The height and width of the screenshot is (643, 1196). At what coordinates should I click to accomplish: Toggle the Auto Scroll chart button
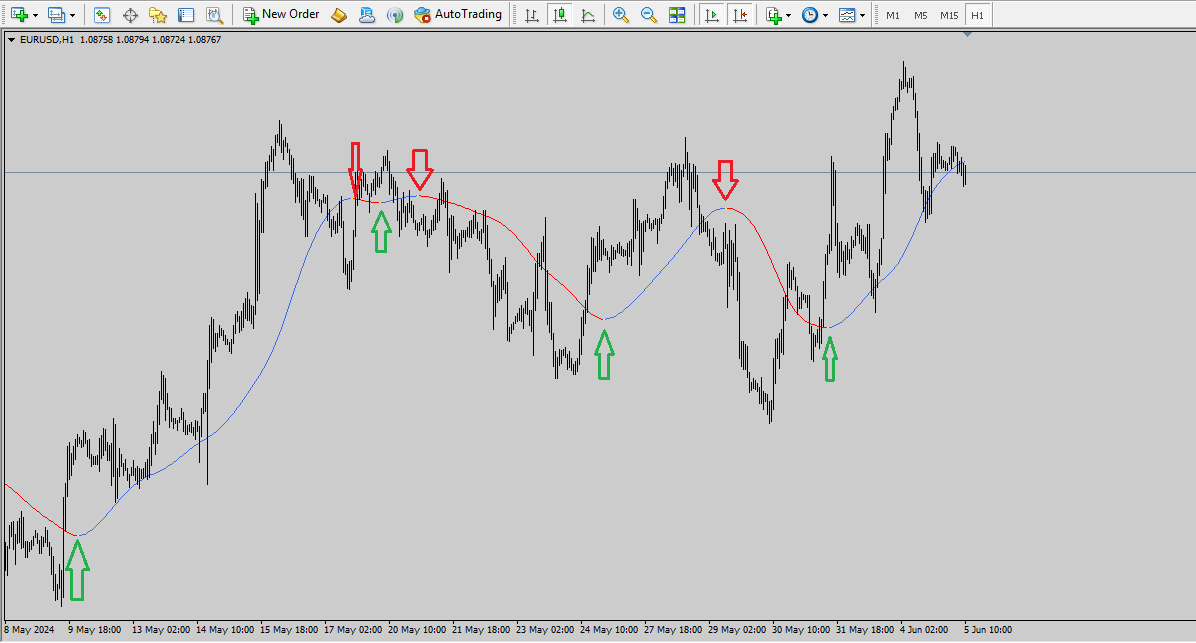(x=711, y=15)
